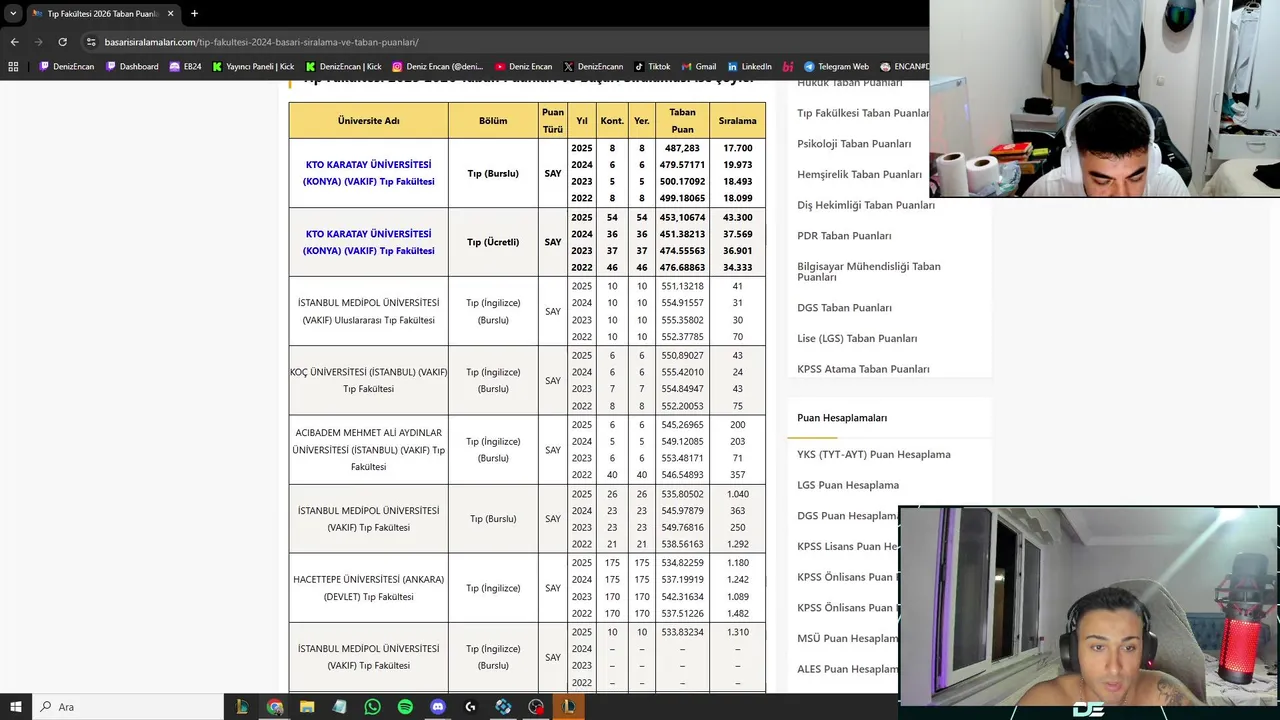Open the DenizEncan | Kick bookmark

[x=343, y=66]
